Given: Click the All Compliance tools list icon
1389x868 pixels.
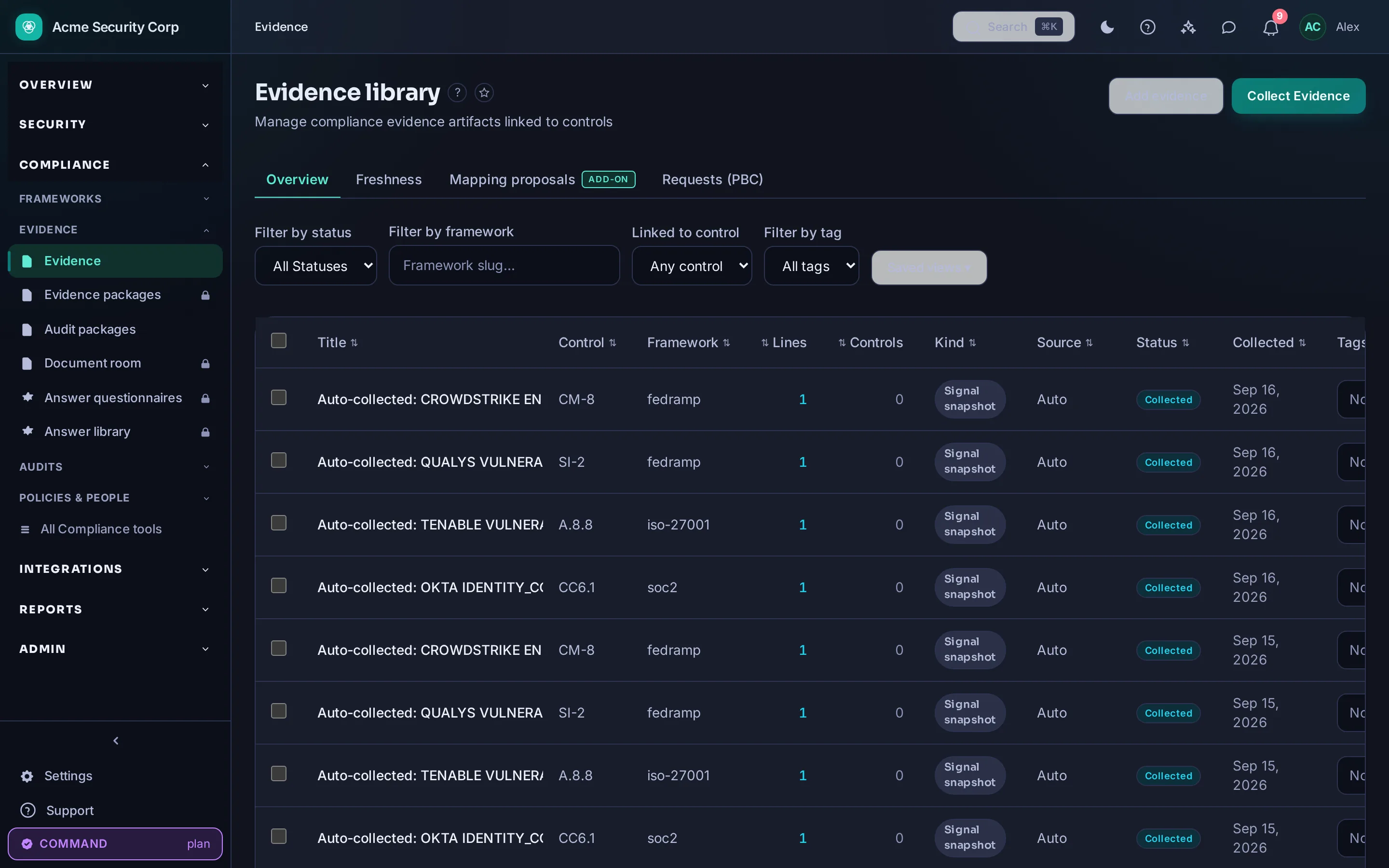Looking at the screenshot, I should (x=25, y=529).
